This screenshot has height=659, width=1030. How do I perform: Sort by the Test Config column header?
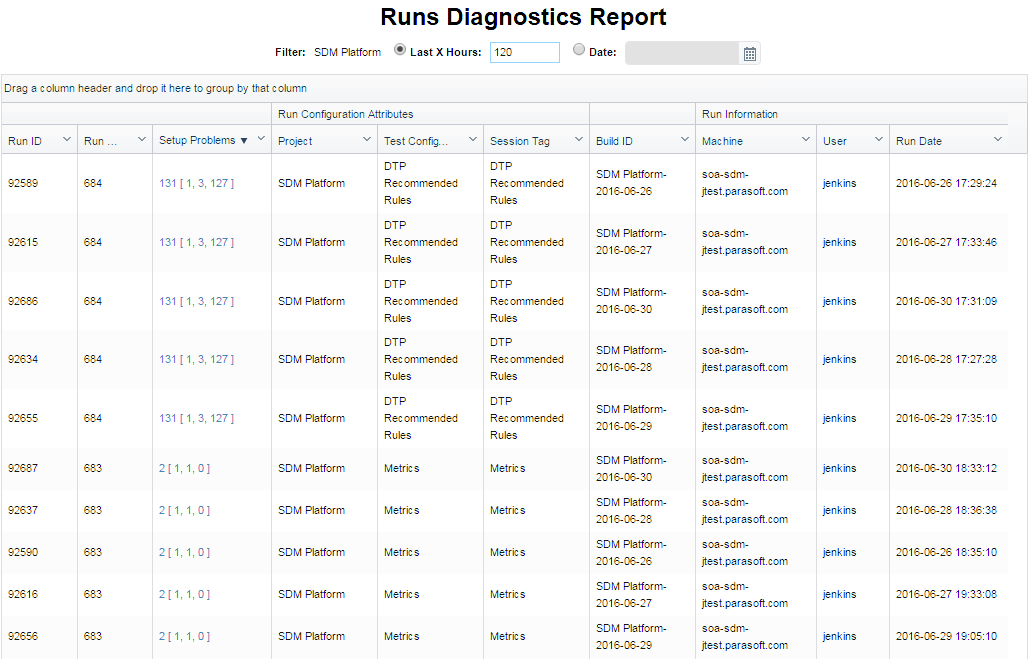click(x=416, y=141)
